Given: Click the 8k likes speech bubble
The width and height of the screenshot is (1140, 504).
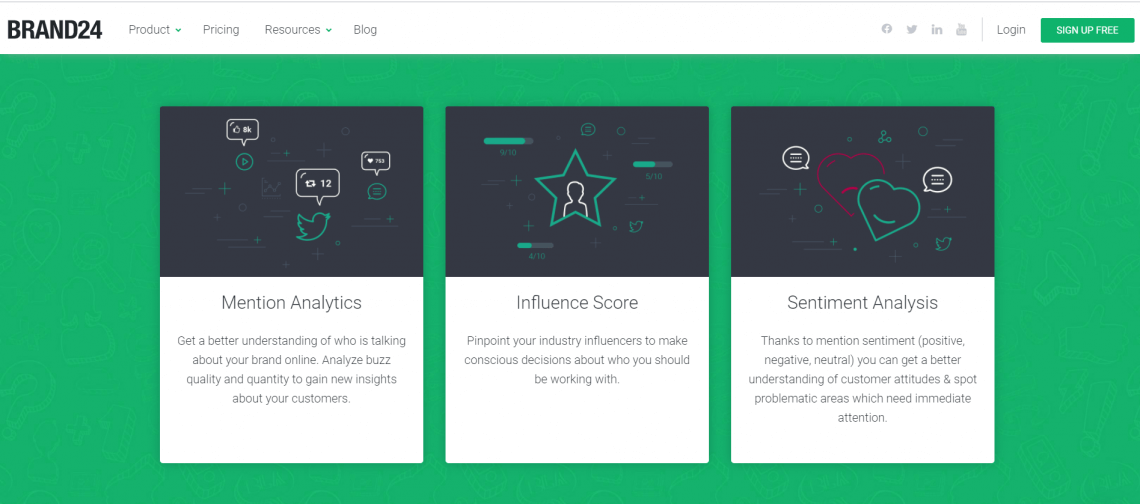Looking at the screenshot, I should pyautogui.click(x=242, y=130).
